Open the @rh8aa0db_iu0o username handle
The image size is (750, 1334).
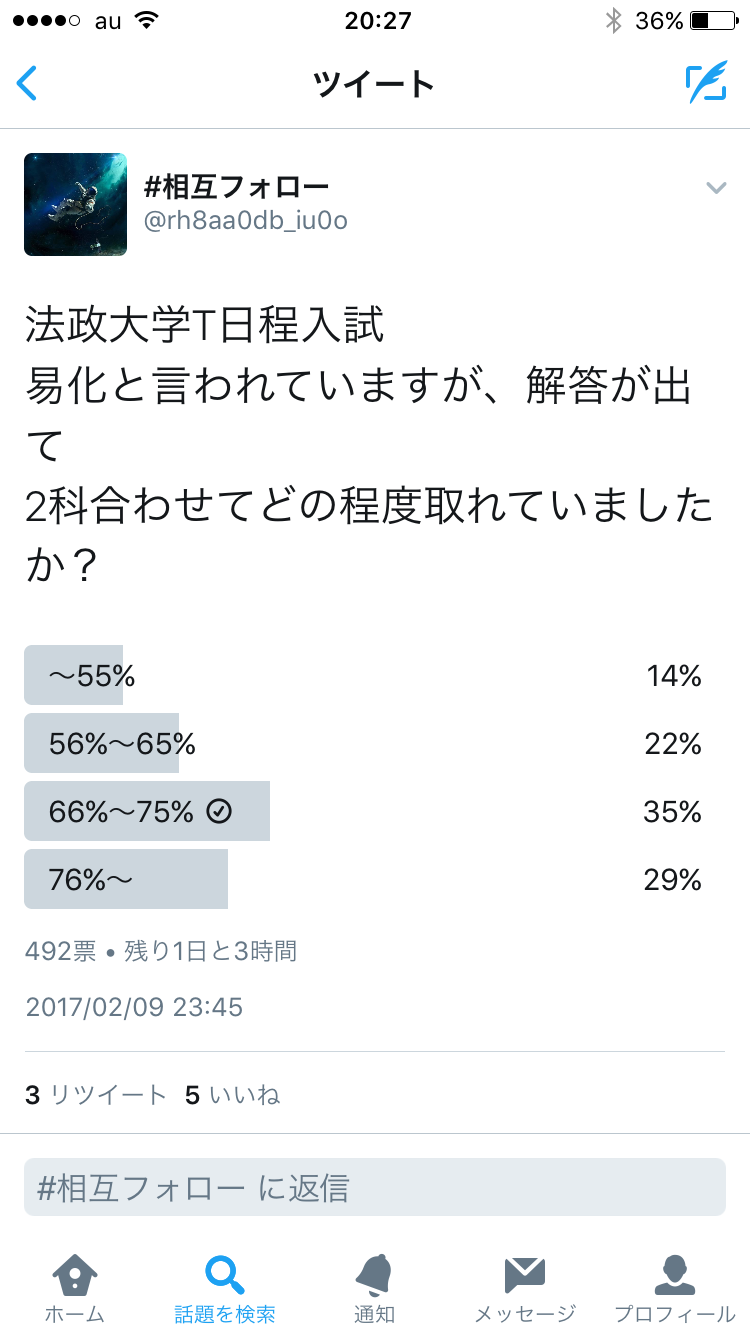pos(246,221)
